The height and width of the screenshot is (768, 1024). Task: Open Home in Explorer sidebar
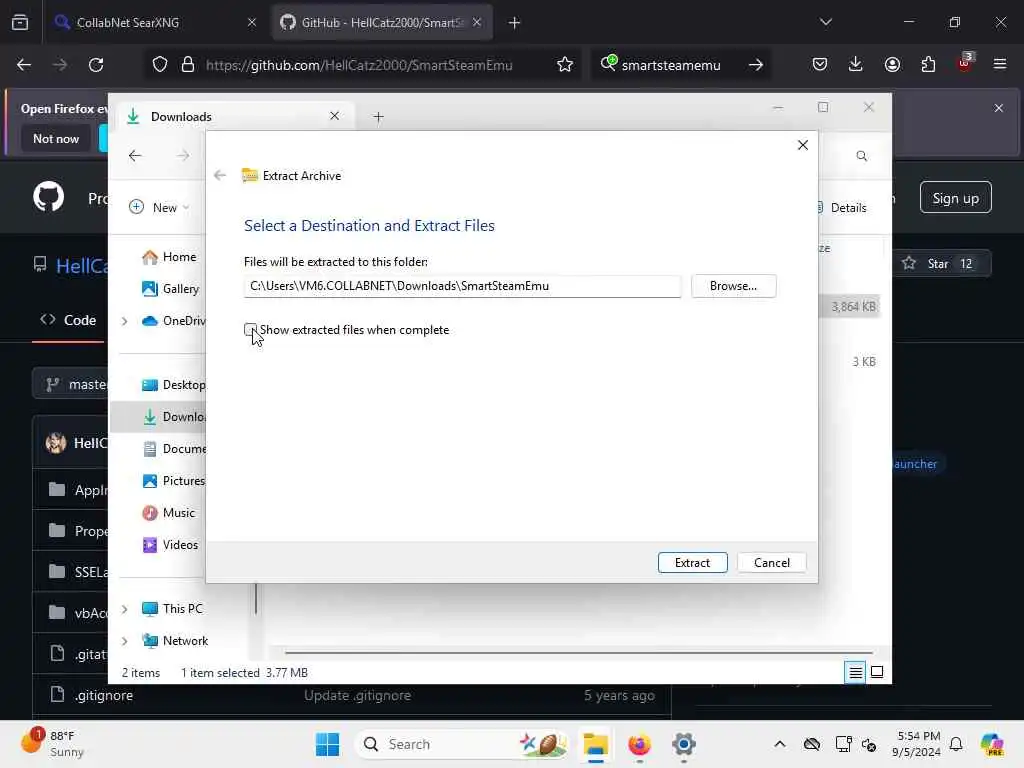point(169,257)
